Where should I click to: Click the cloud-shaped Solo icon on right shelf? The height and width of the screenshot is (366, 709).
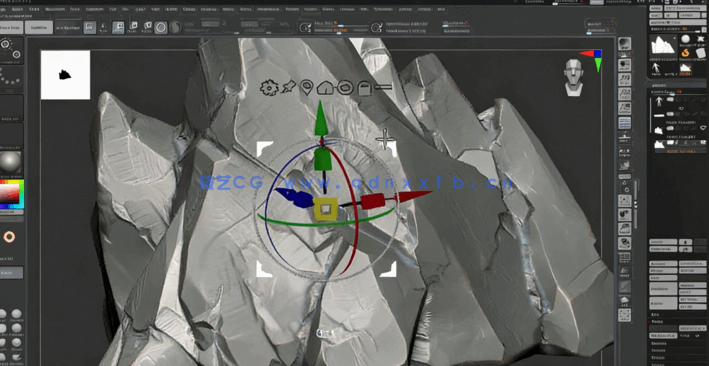(624, 300)
